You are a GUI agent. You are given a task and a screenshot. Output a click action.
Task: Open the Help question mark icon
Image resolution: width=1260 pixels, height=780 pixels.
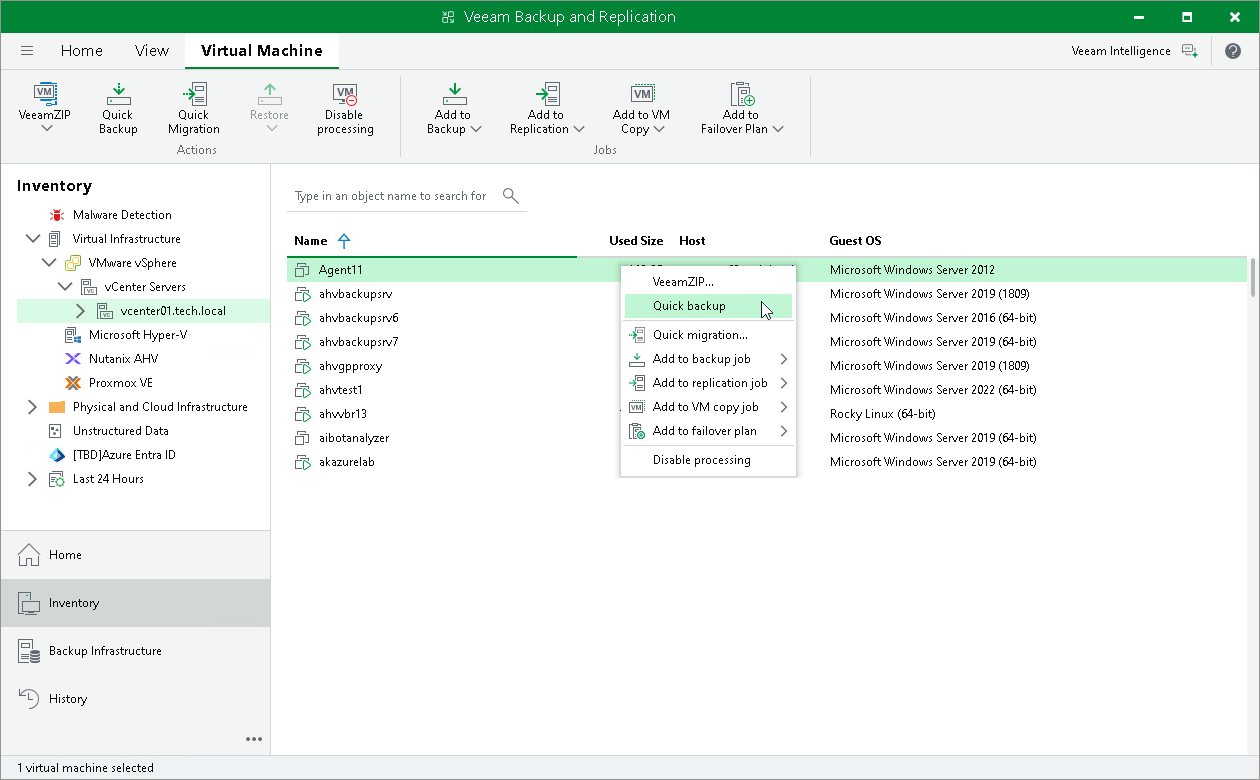click(1233, 50)
